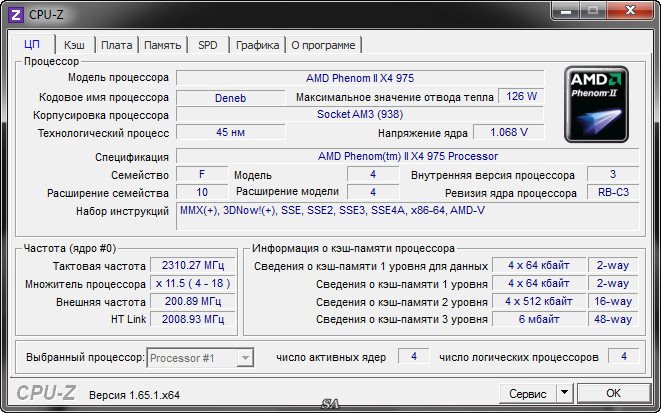Click the 1.068 V core voltage value
Screen dimensions: 661x413
(509, 132)
